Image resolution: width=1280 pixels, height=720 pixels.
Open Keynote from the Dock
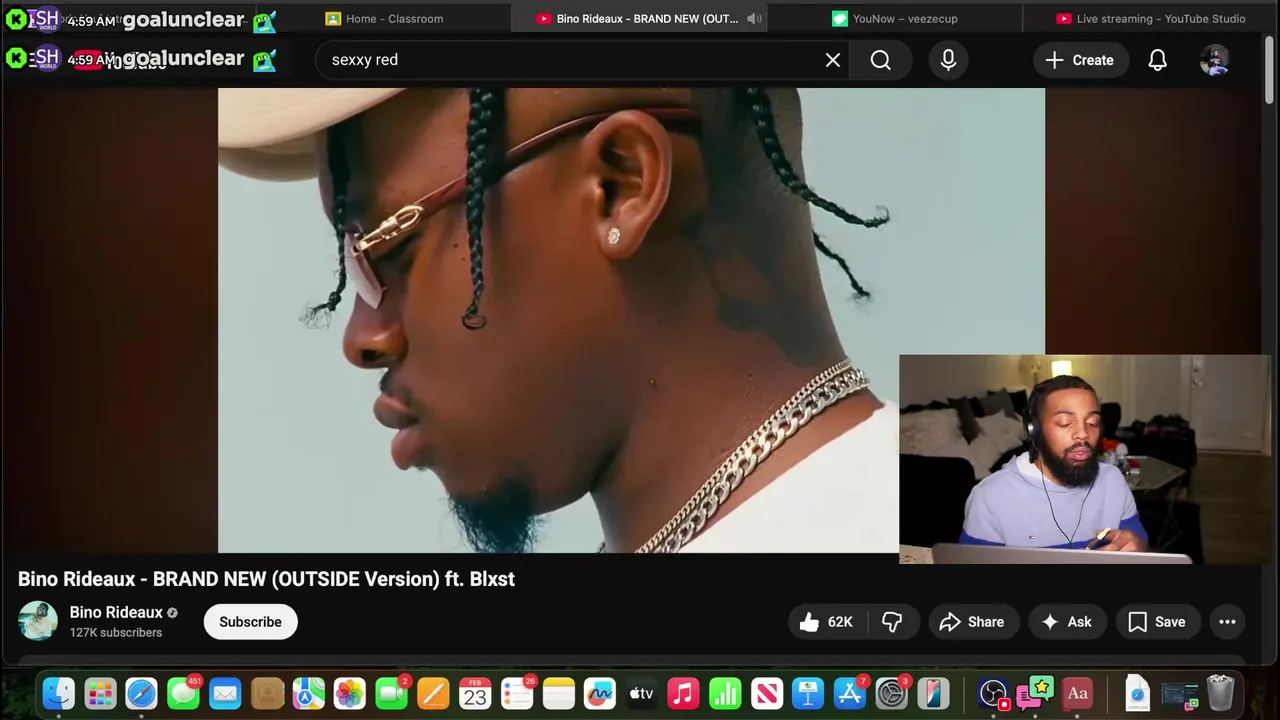click(808, 693)
